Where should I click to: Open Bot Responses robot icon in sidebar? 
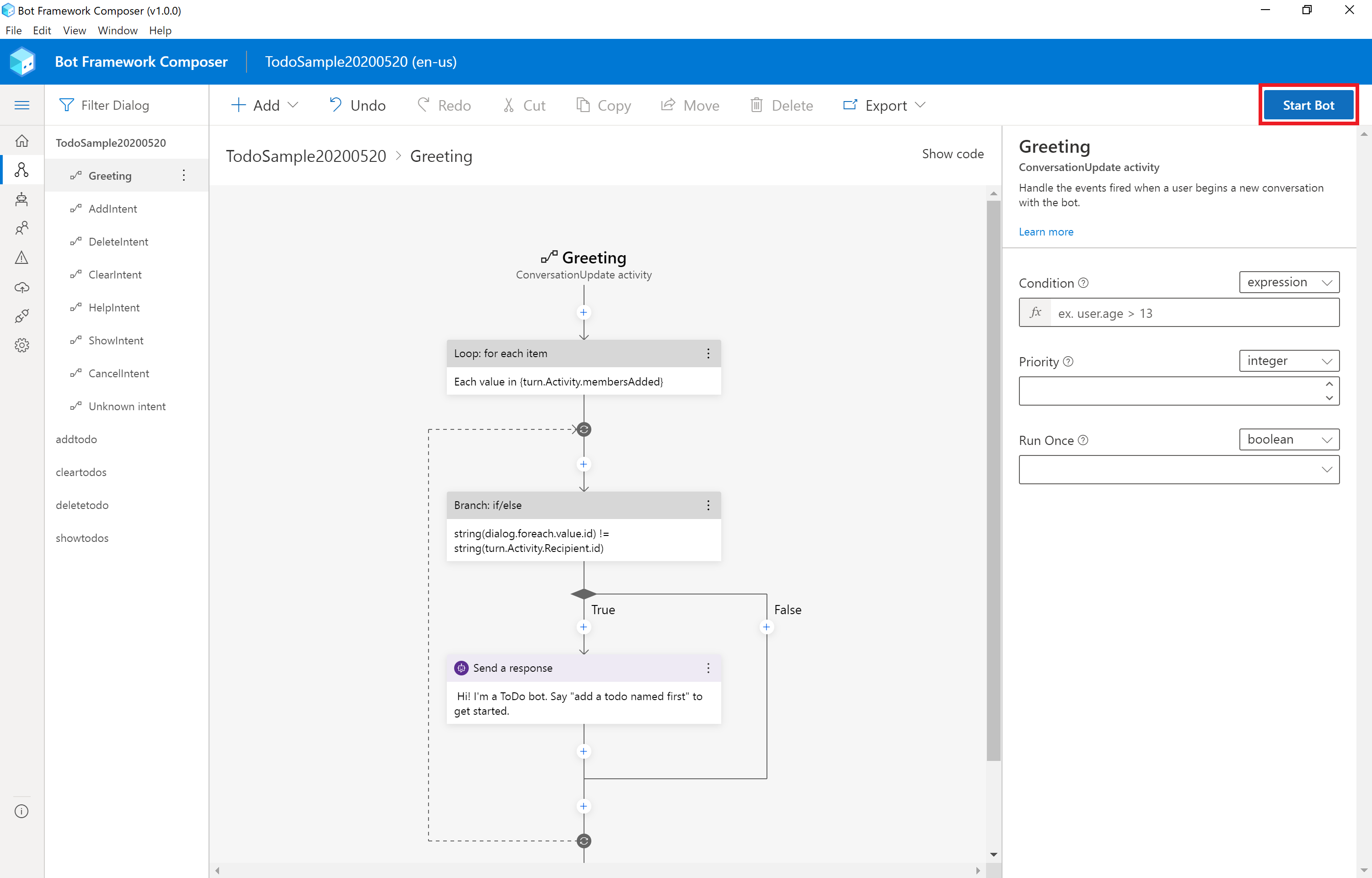tap(21, 199)
